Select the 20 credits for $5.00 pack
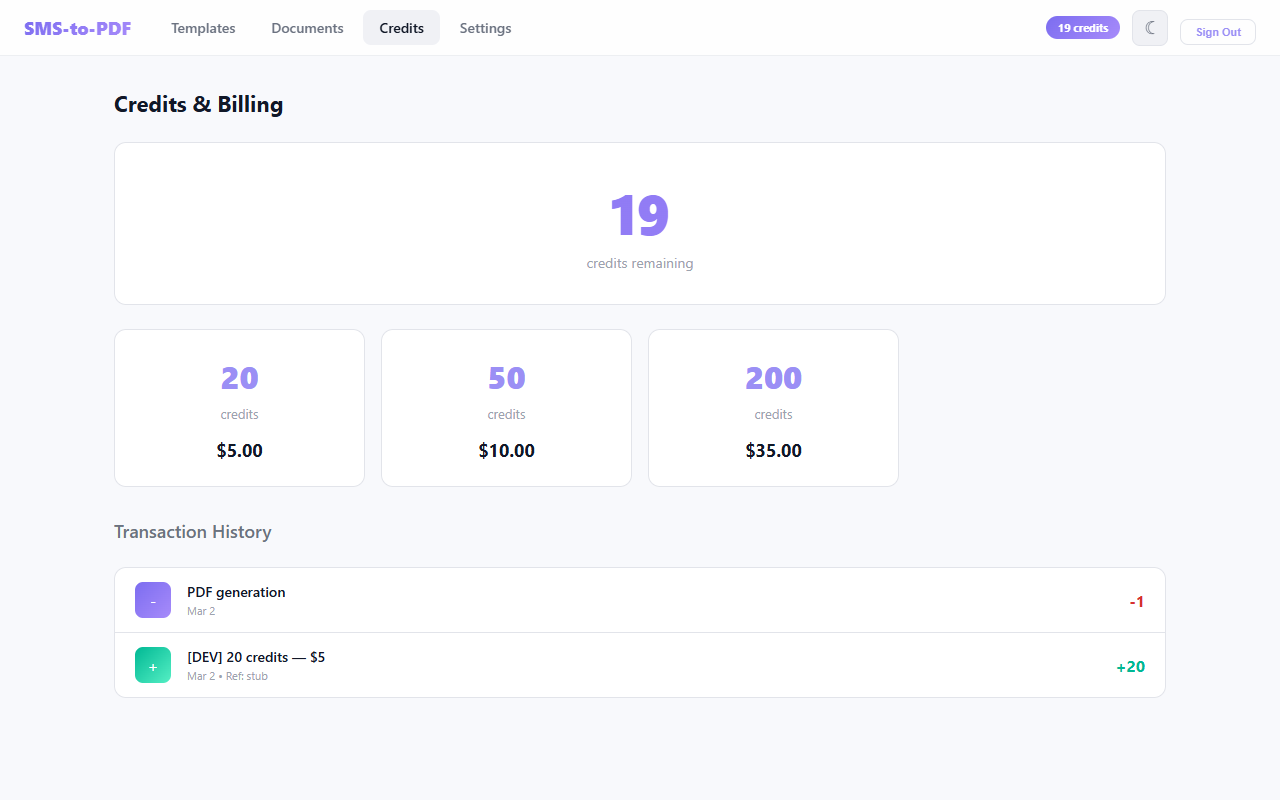Screen dimensions: 1280x800 point(239,408)
